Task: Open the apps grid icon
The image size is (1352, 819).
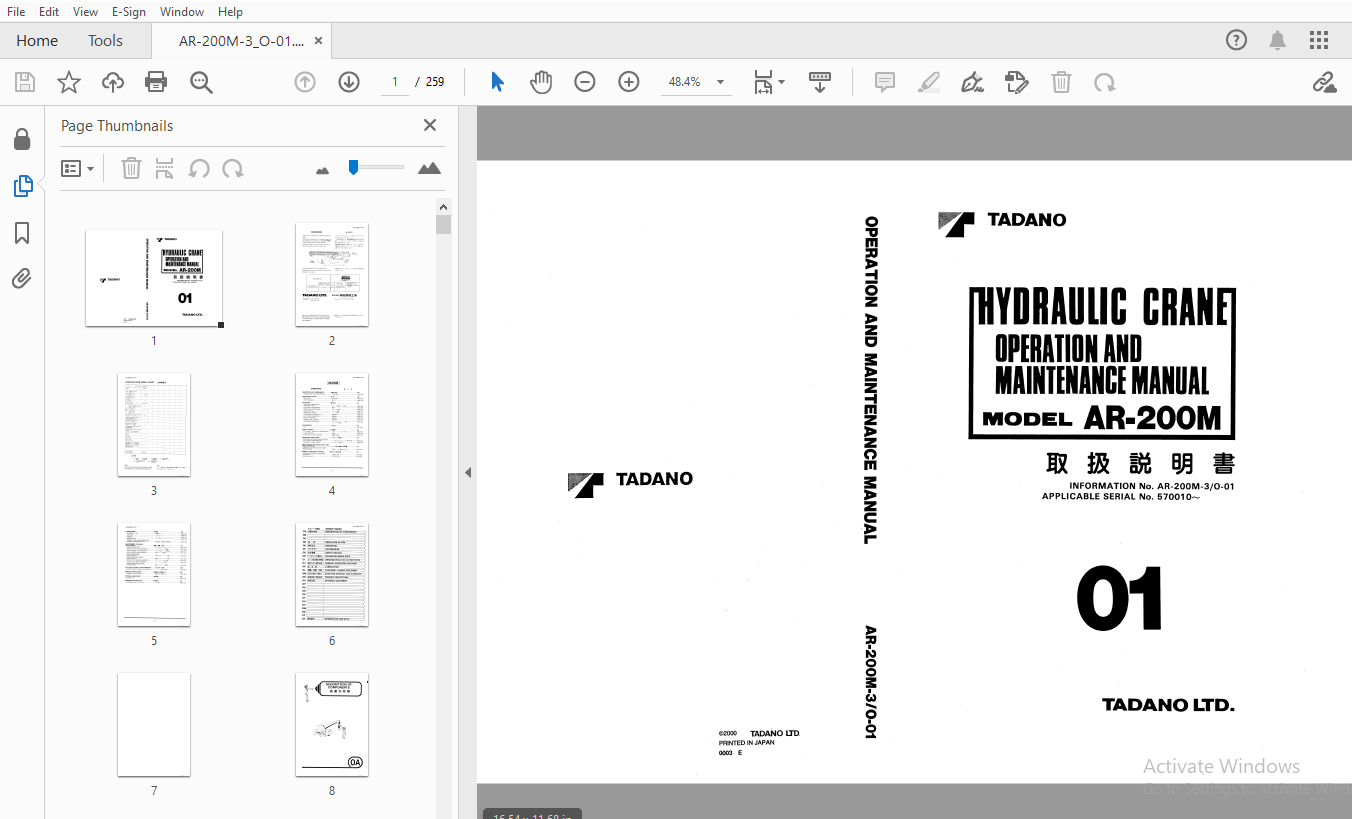Action: [x=1319, y=40]
